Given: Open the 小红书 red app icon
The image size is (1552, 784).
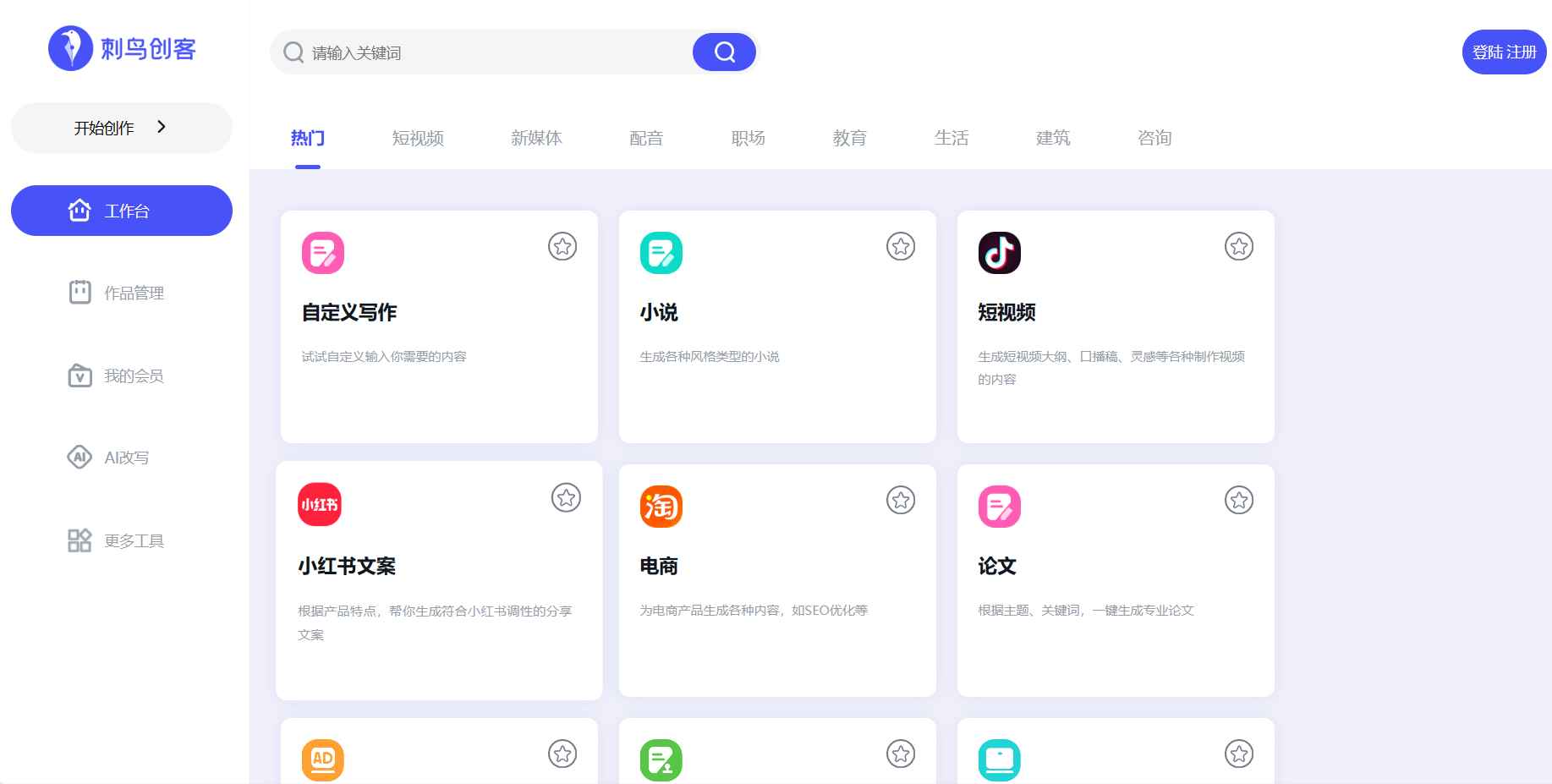Looking at the screenshot, I should (x=320, y=504).
